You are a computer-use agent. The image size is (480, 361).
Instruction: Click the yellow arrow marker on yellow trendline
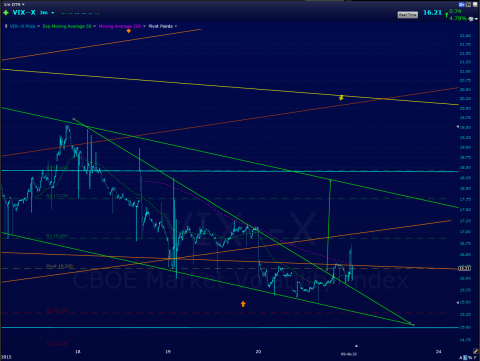pyautogui.click(x=341, y=98)
